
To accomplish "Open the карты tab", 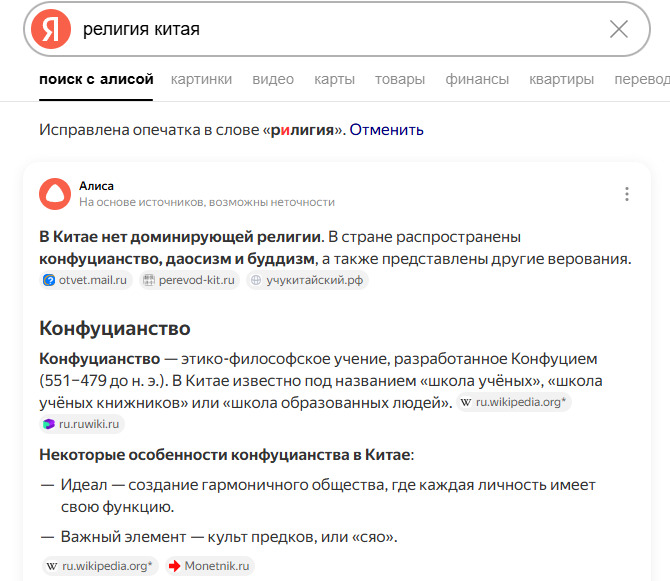I will [334, 79].
